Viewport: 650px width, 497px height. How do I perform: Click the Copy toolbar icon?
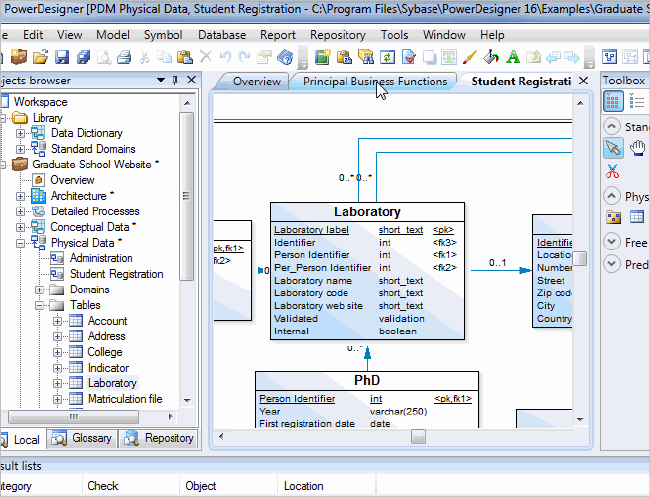tap(165, 57)
